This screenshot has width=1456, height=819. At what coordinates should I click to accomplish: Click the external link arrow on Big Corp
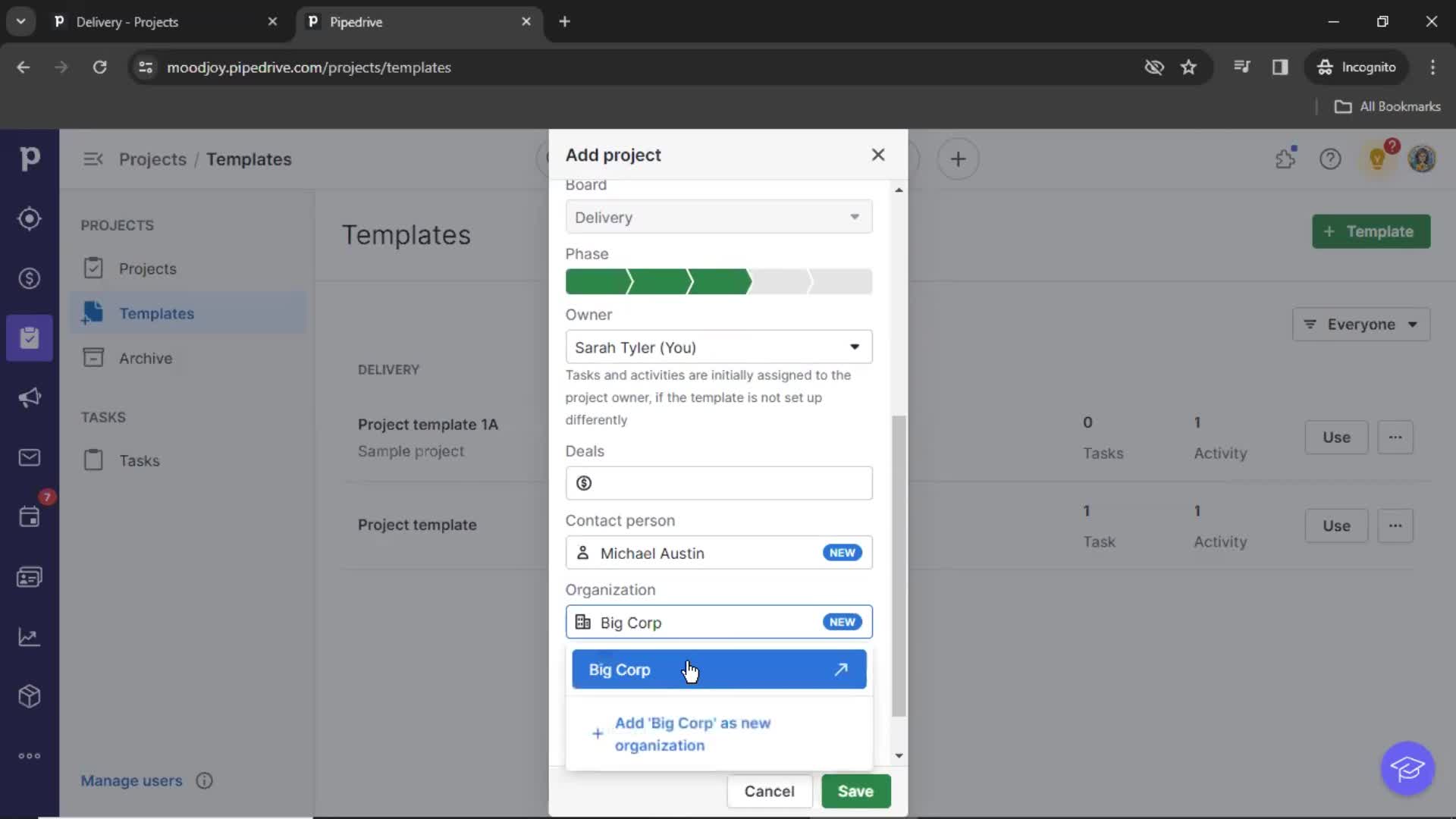(842, 668)
